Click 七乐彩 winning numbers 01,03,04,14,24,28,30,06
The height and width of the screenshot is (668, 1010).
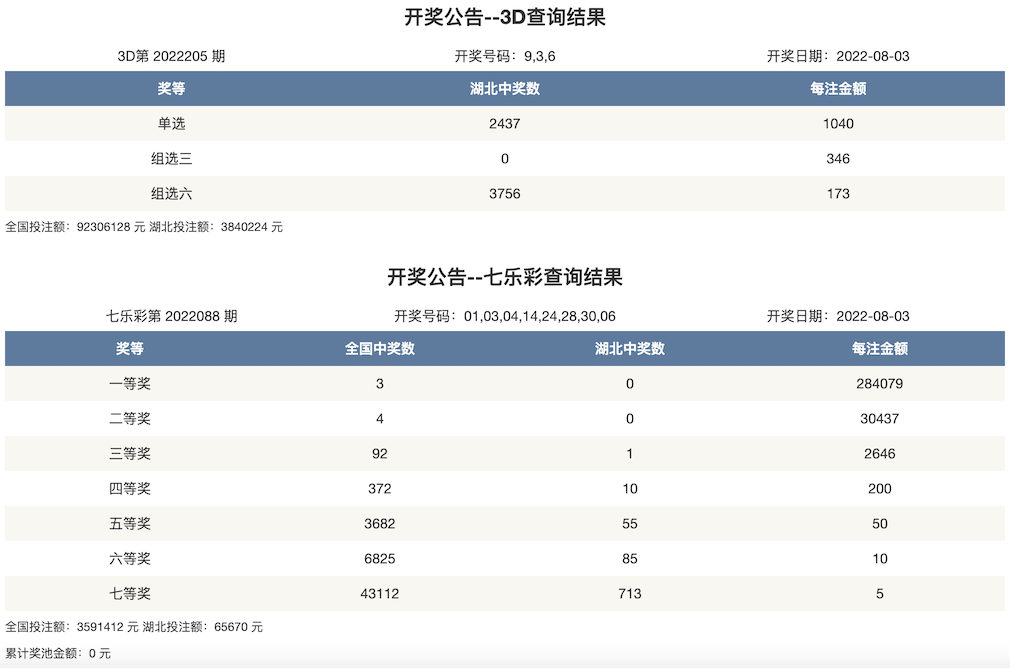click(540, 316)
